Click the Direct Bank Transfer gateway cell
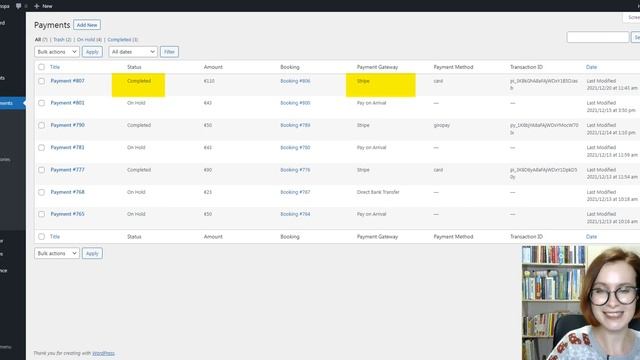The image size is (640, 360). [x=378, y=192]
